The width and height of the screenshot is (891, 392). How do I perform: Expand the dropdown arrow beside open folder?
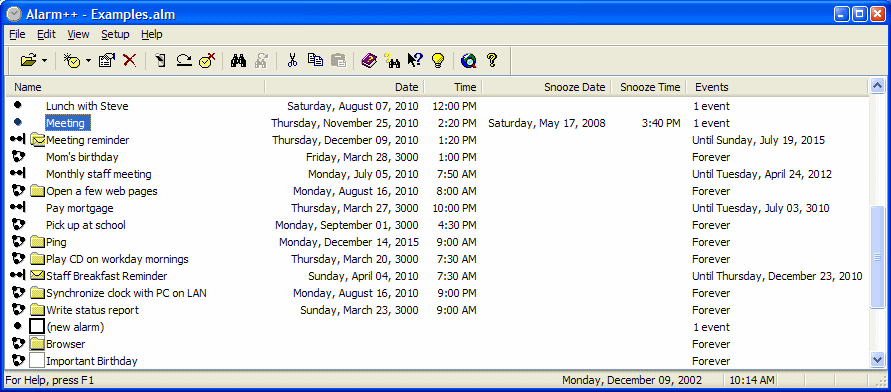(44, 60)
